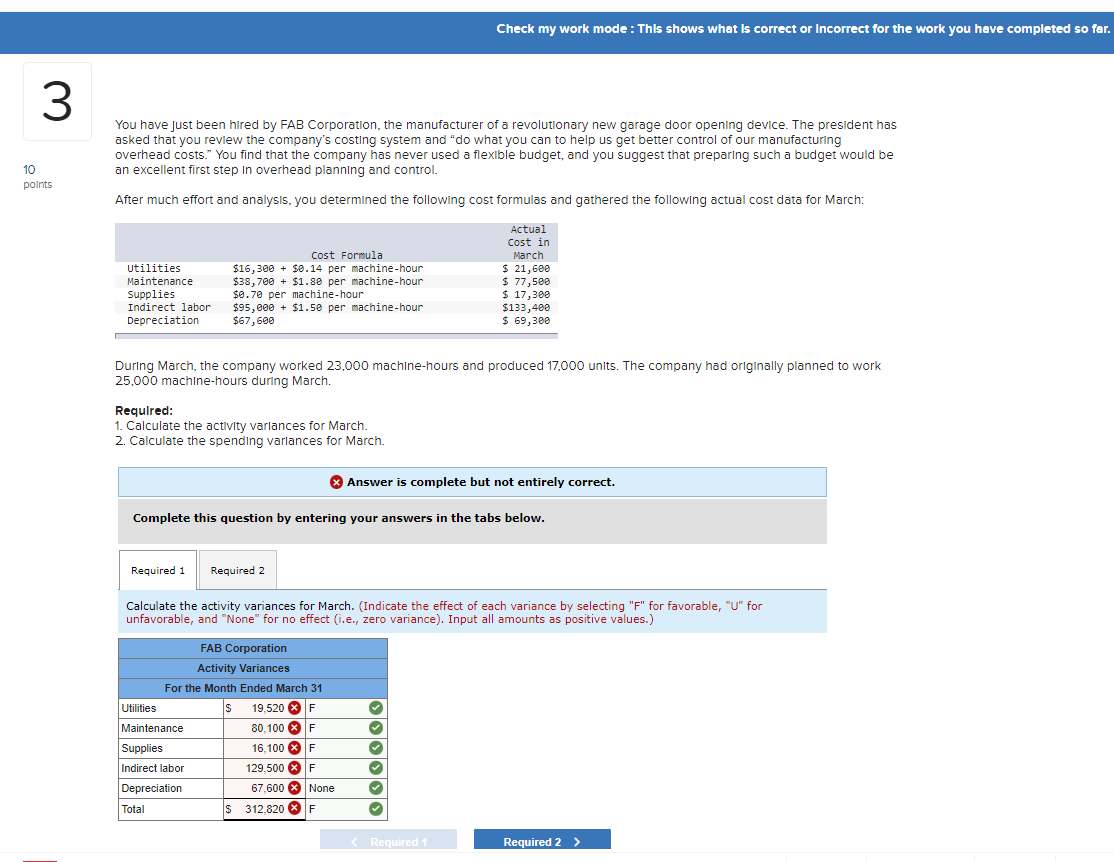Select the Supplies amount field 16,100

[264, 748]
